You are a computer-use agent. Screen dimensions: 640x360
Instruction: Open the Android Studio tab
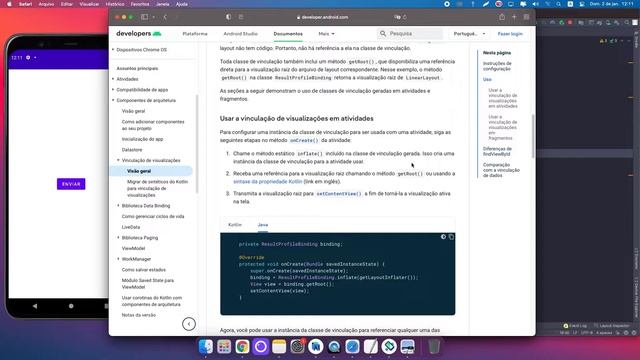240,33
